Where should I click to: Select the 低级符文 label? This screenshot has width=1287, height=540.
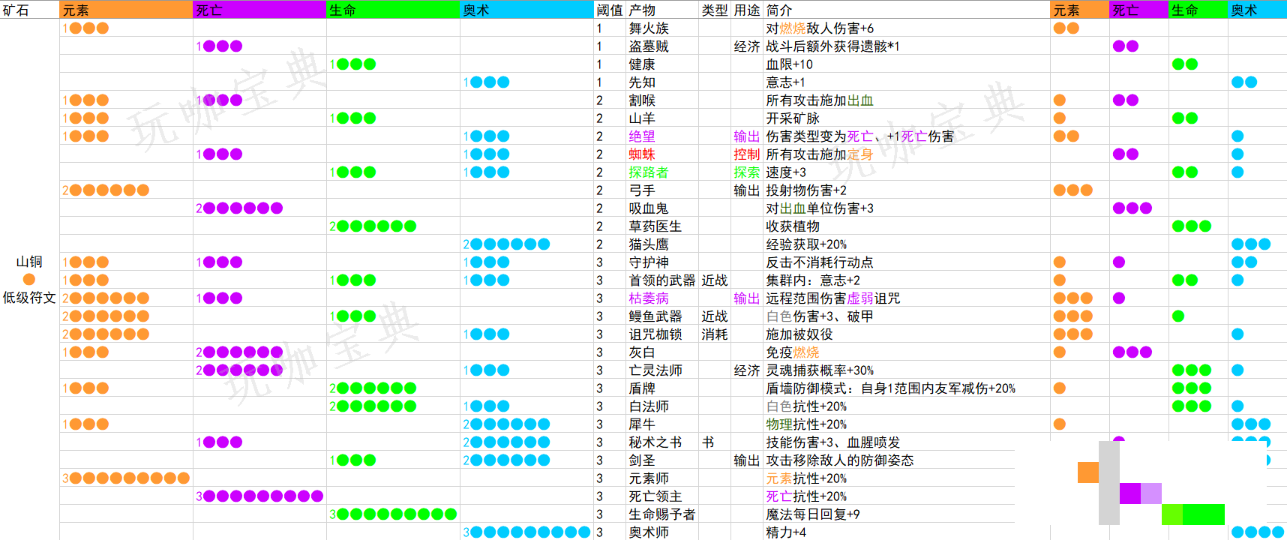(x=29, y=297)
